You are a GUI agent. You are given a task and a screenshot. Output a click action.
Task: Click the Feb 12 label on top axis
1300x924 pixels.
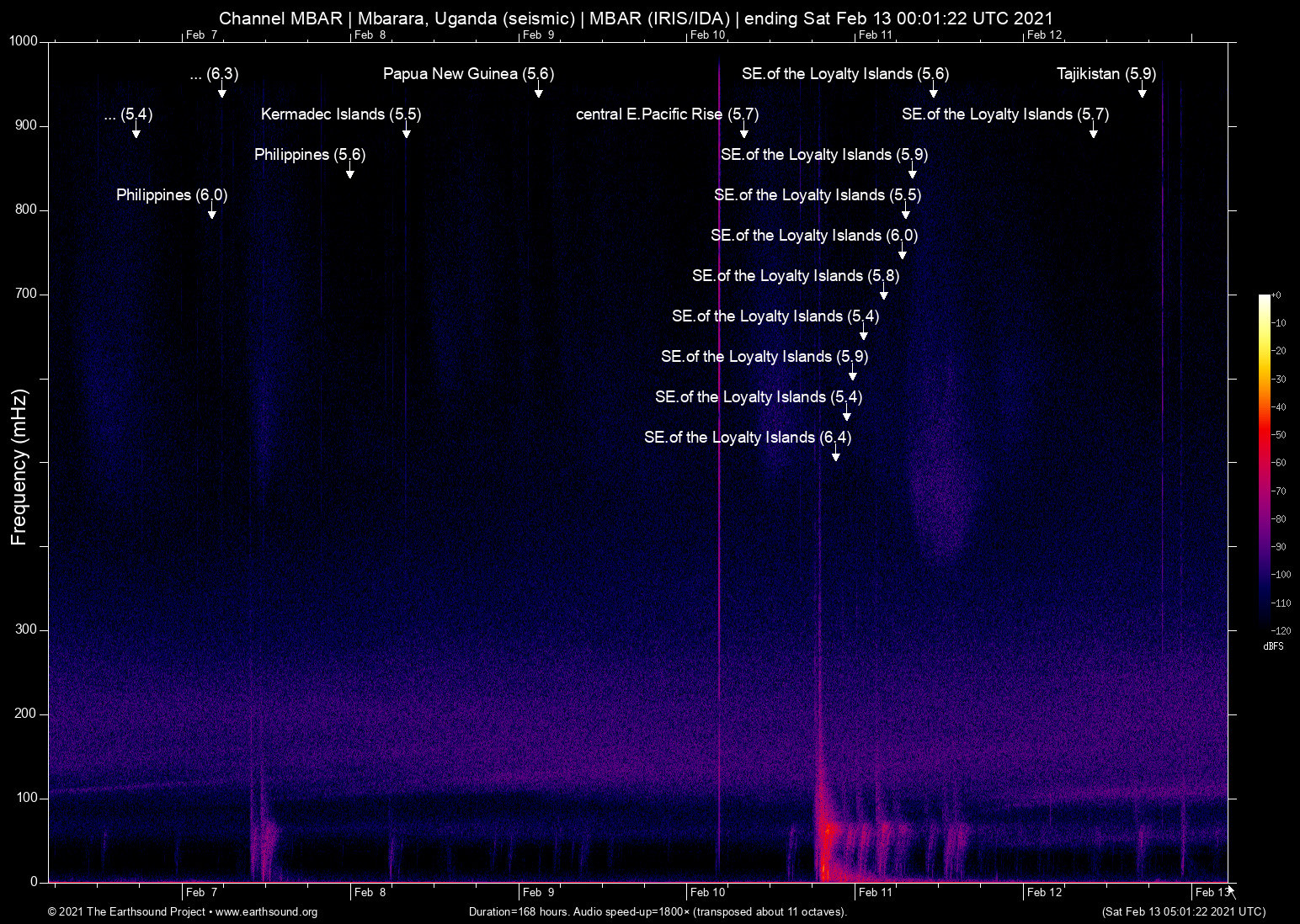point(1044,35)
